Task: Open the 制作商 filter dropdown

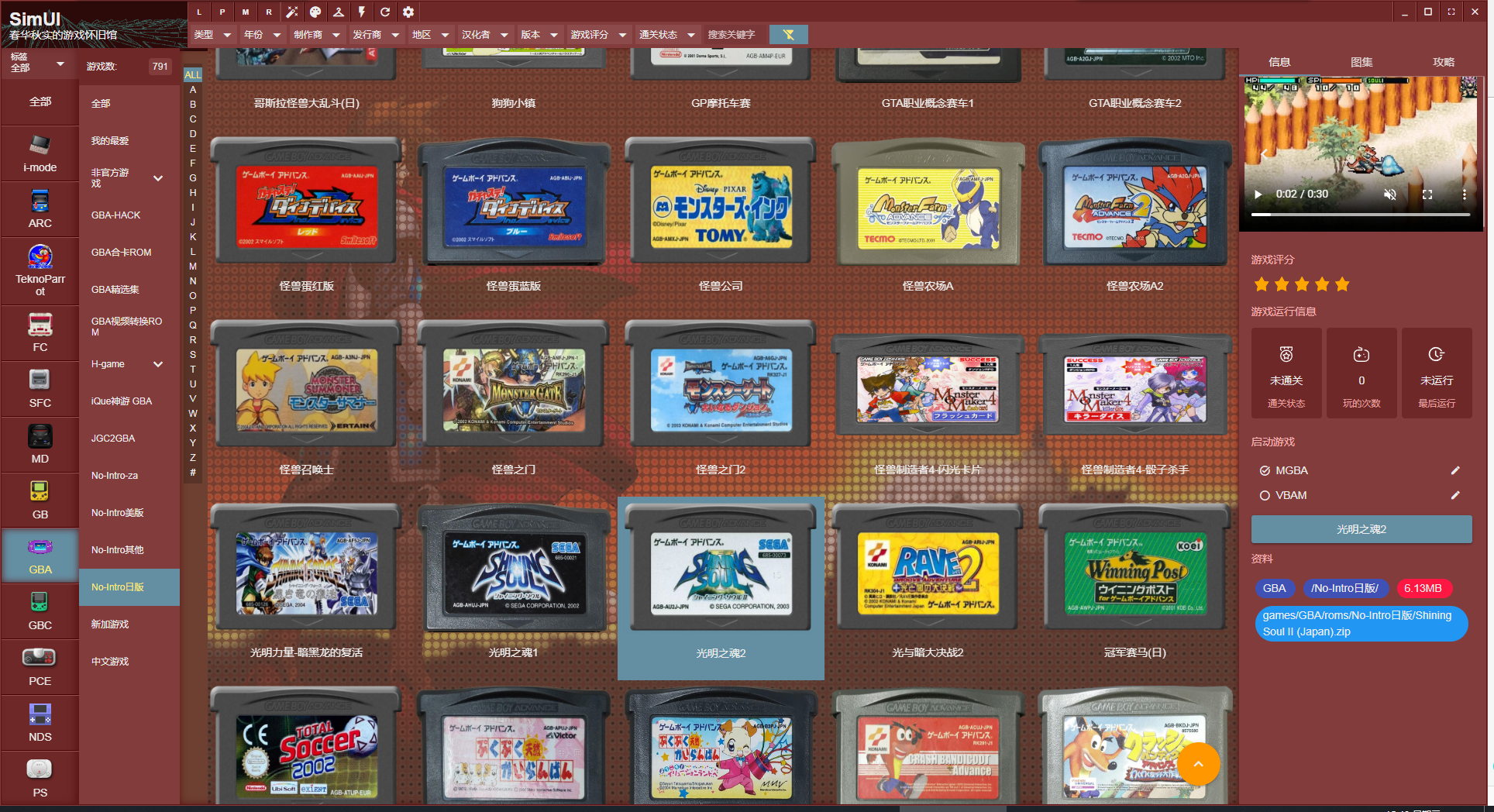Action: pos(318,35)
